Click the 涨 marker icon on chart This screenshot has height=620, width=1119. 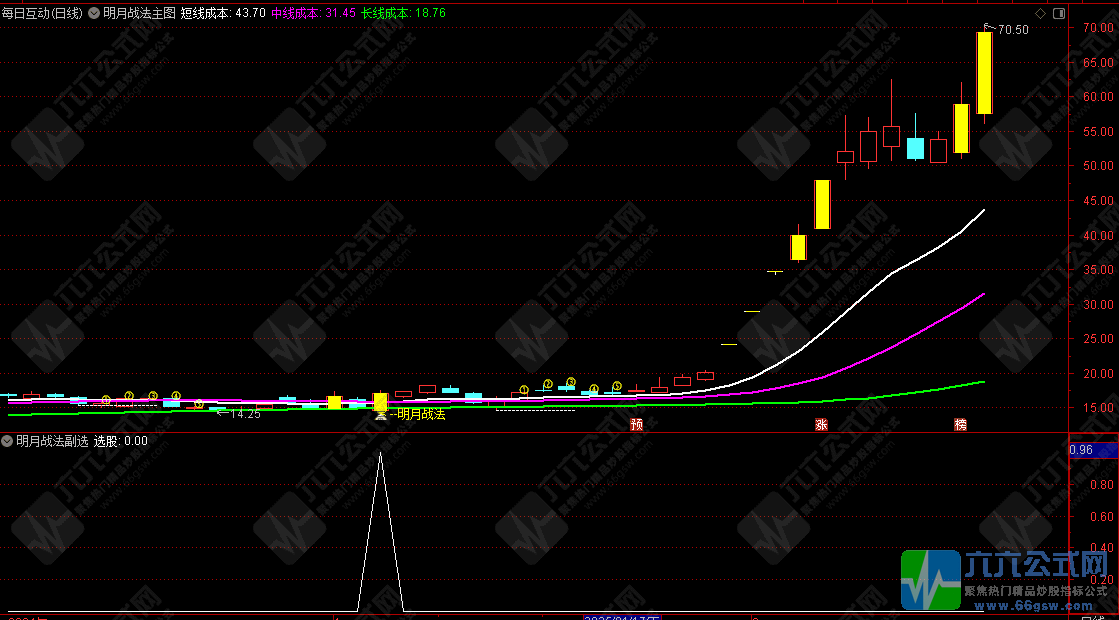coord(821,425)
